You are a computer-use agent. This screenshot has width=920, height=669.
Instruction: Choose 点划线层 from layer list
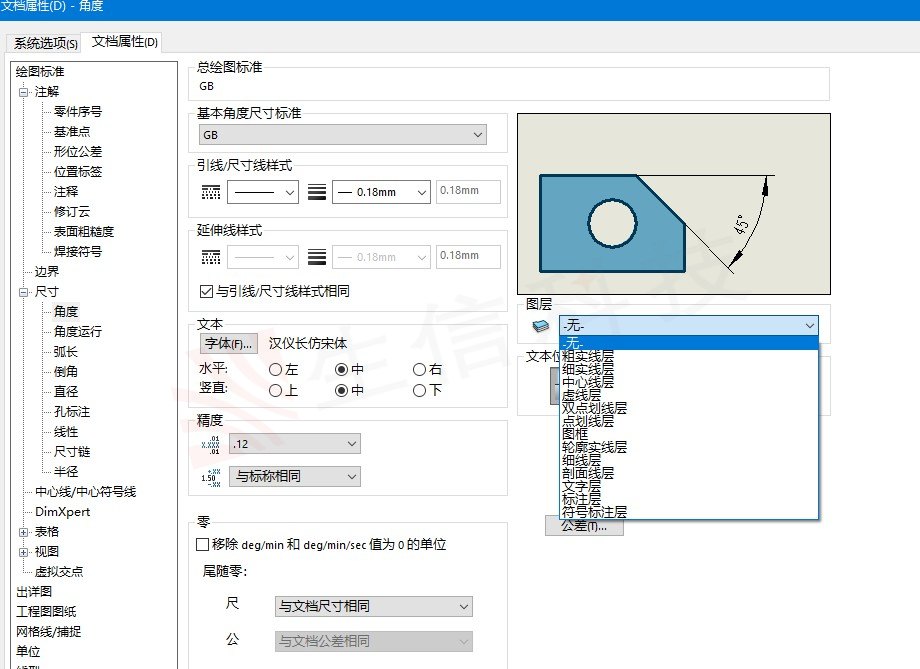pos(689,421)
